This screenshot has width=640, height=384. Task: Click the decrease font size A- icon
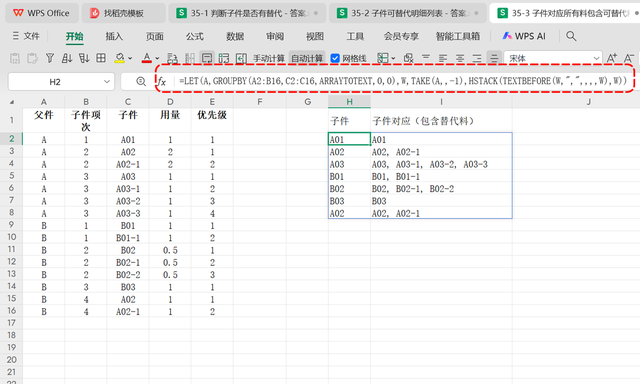(629, 58)
